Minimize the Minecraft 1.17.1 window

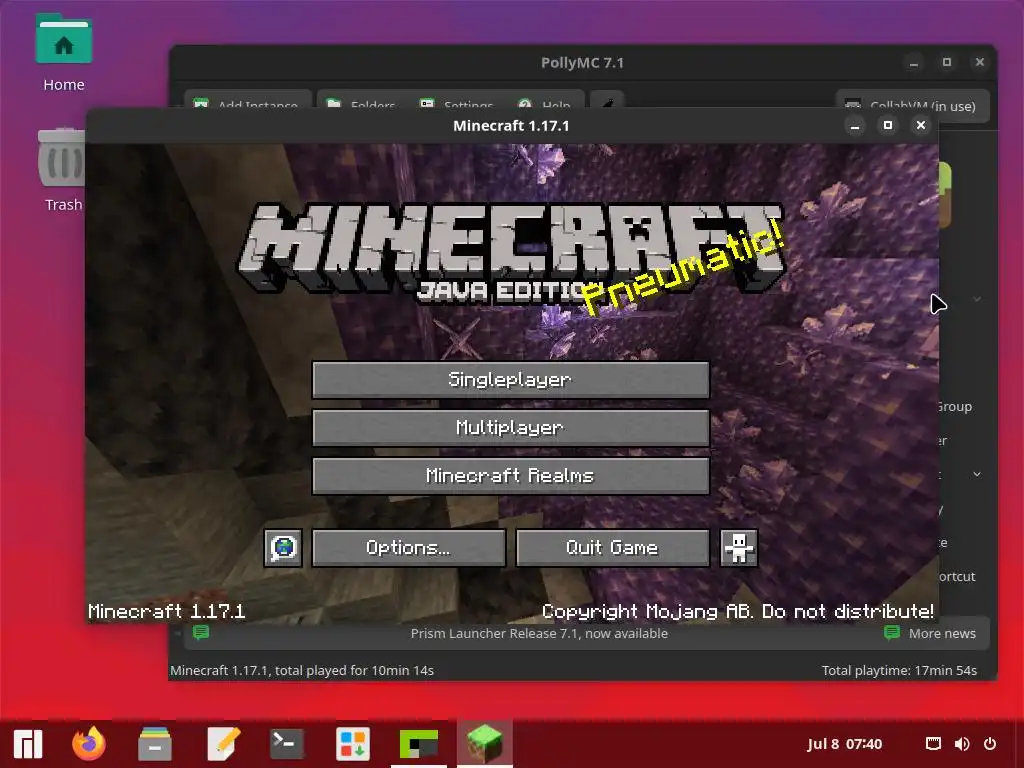(x=855, y=125)
